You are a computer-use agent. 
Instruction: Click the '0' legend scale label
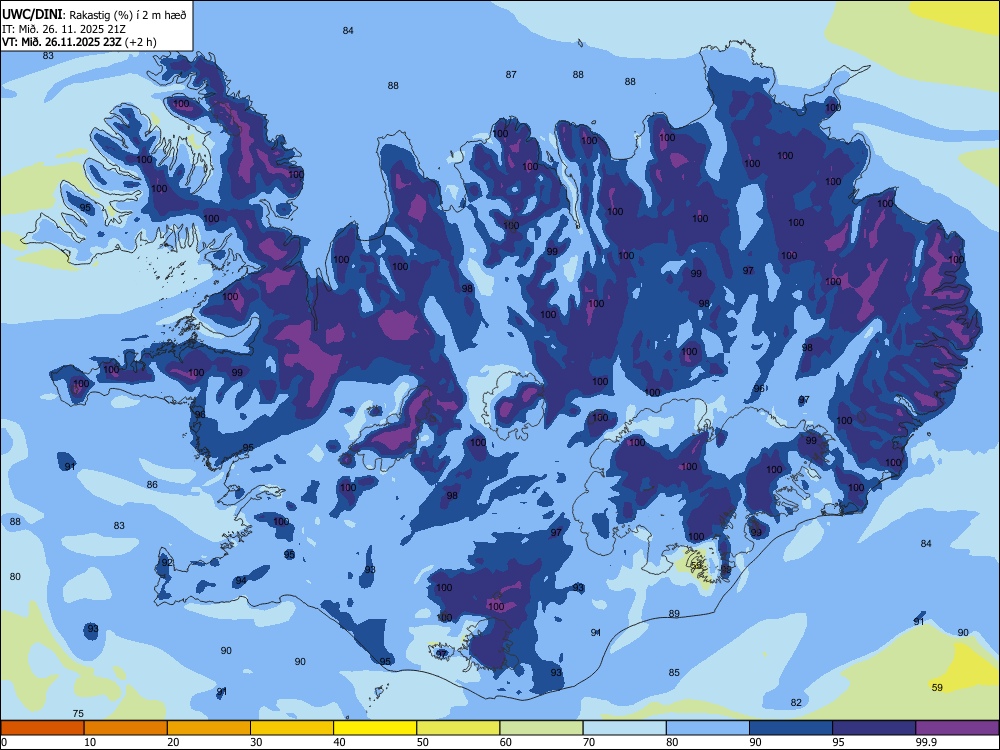coord(4,742)
